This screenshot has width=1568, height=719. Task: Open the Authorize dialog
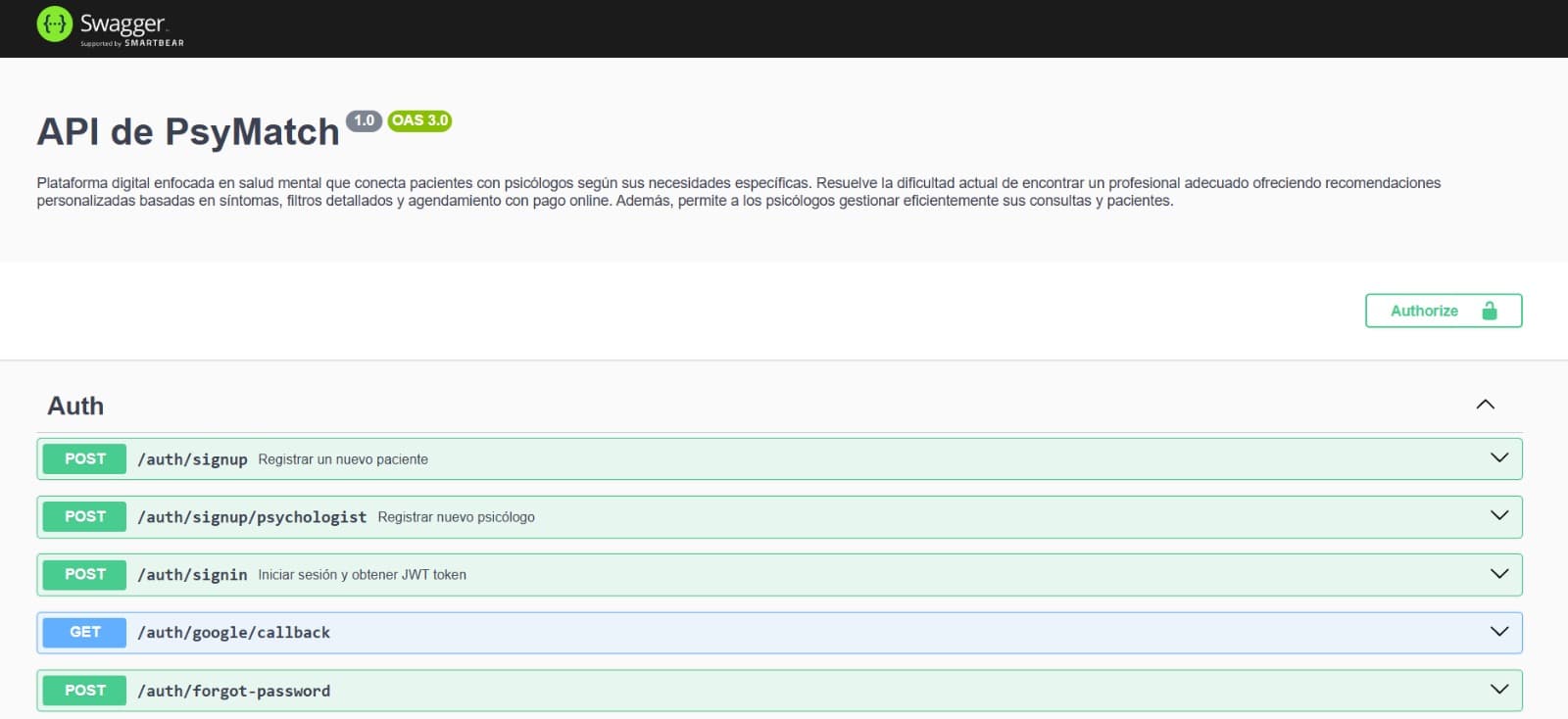(x=1444, y=311)
